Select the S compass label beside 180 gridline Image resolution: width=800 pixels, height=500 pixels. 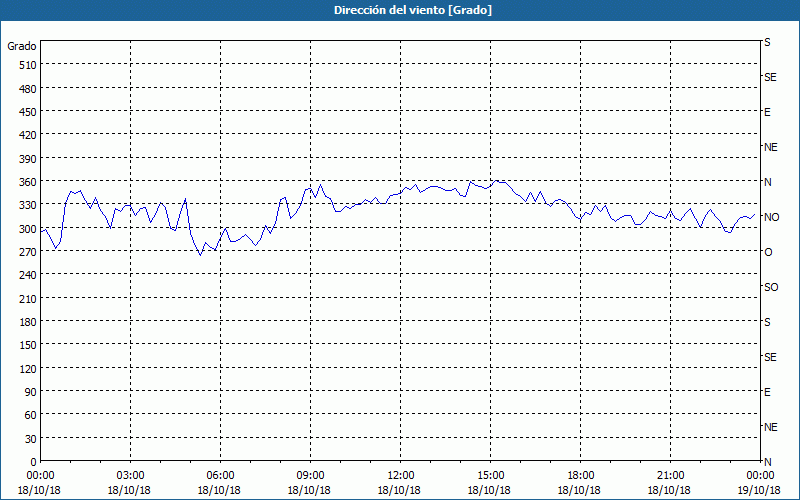tap(767, 322)
